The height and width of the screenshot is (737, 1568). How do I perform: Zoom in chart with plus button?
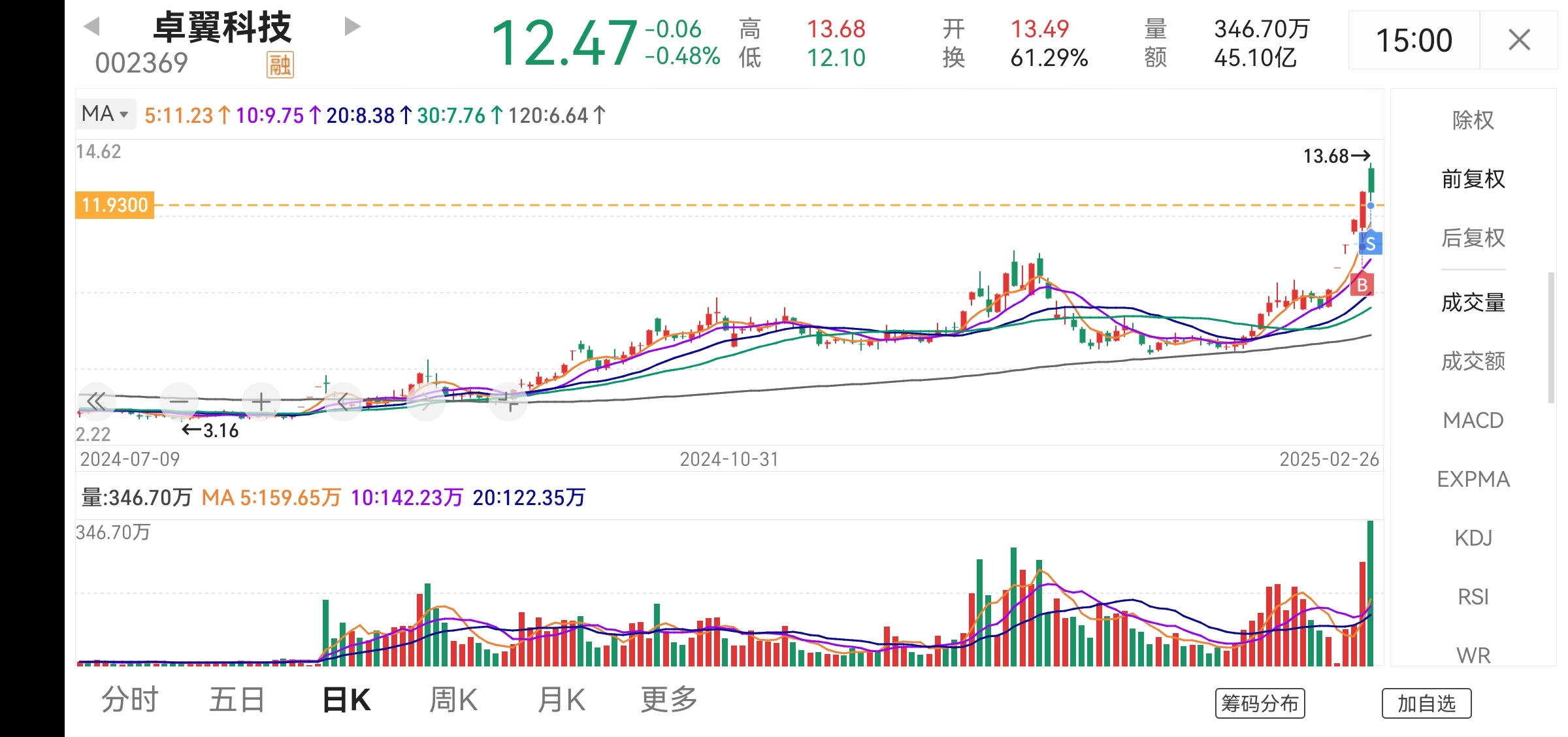click(x=261, y=401)
